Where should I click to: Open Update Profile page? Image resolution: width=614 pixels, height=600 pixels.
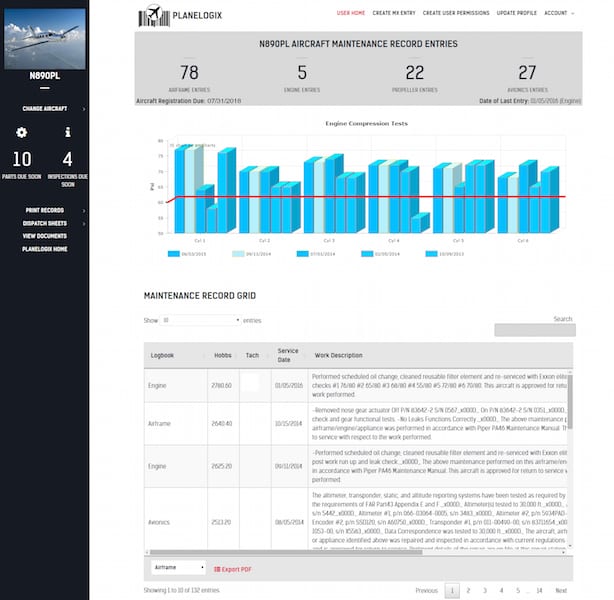517,13
